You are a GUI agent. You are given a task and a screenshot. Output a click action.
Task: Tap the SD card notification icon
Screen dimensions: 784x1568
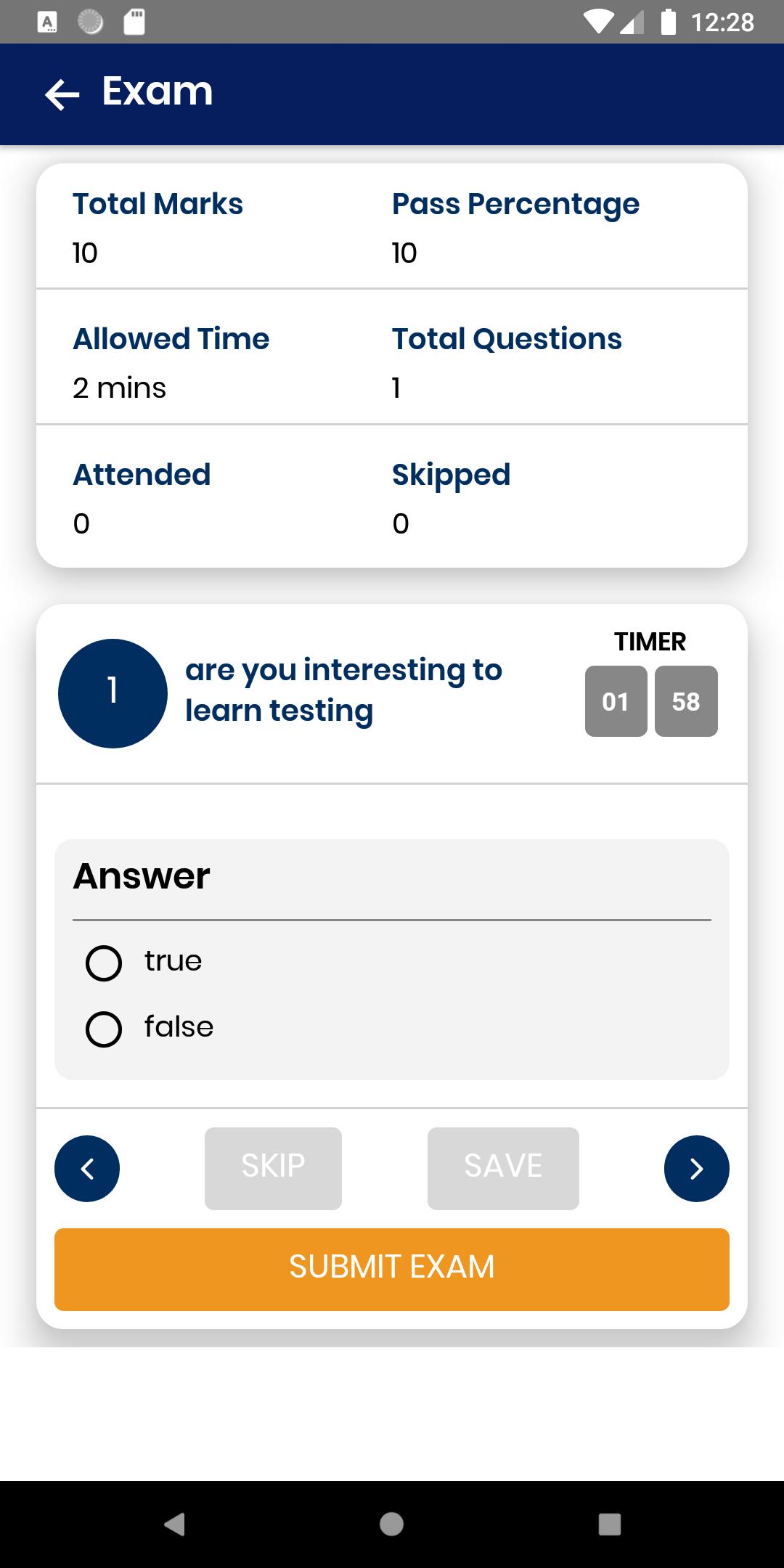[x=134, y=22]
